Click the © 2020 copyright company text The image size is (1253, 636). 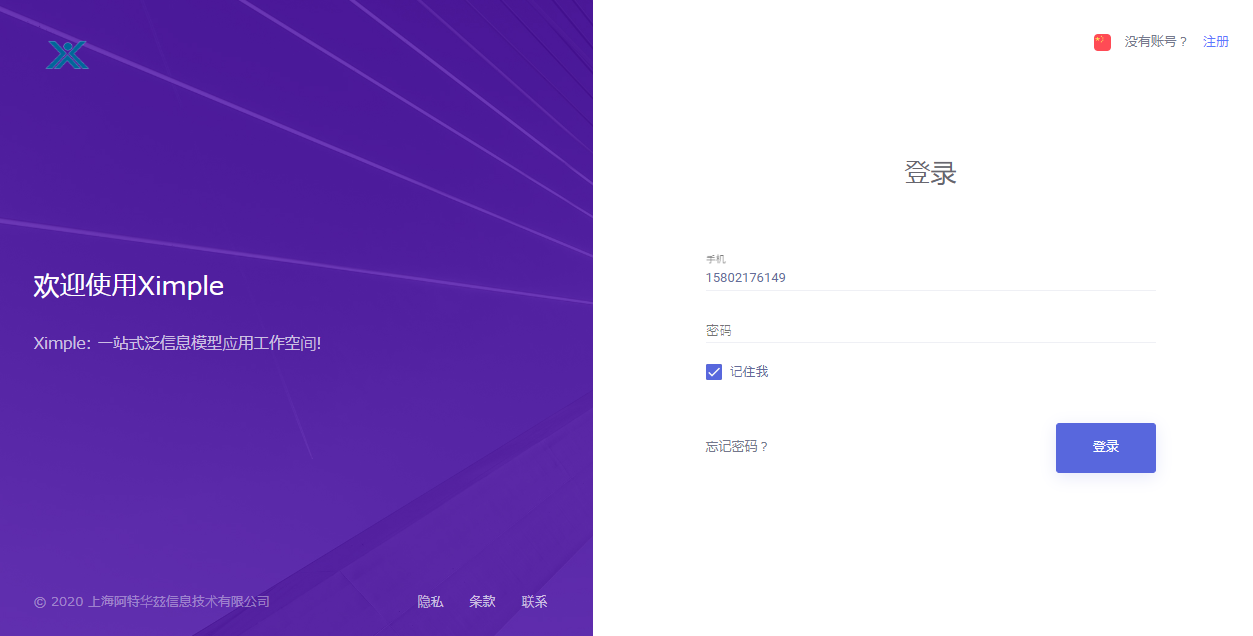point(152,602)
